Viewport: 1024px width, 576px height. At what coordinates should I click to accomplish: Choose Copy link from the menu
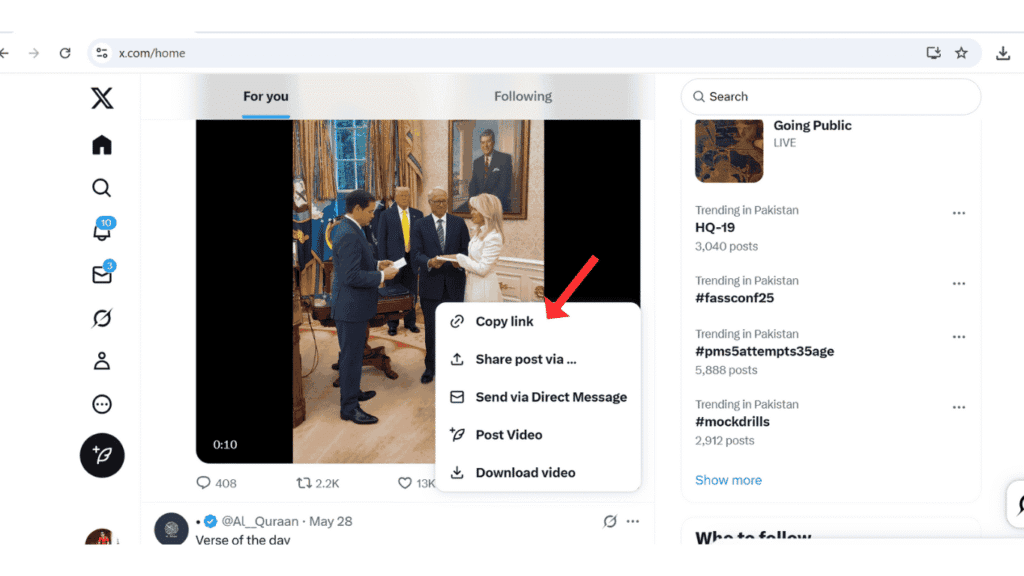click(504, 322)
